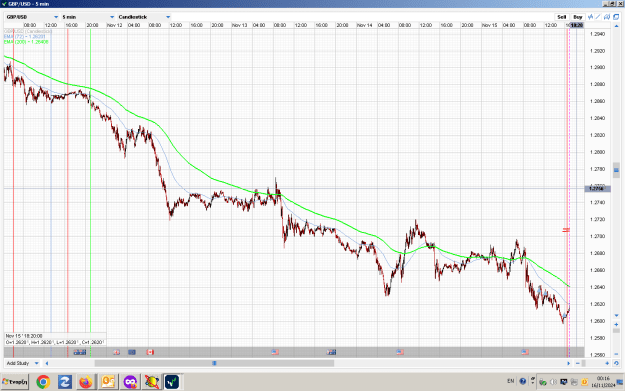Click the horizontal zoom slider handle
This screenshot has height=391, width=625.
click(x=584, y=363)
